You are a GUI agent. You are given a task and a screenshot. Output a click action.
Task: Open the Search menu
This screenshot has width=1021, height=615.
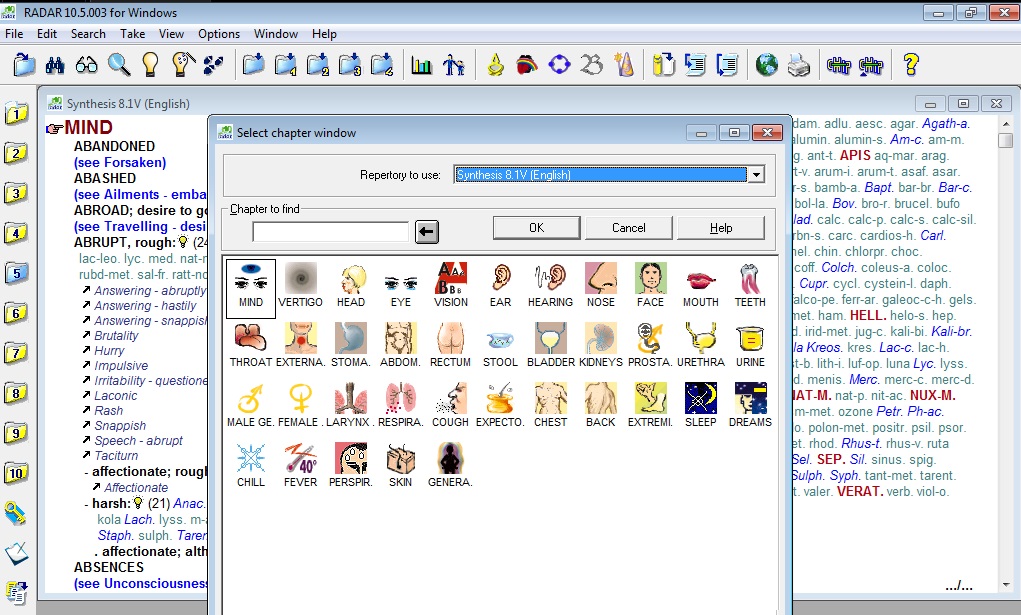click(x=88, y=34)
